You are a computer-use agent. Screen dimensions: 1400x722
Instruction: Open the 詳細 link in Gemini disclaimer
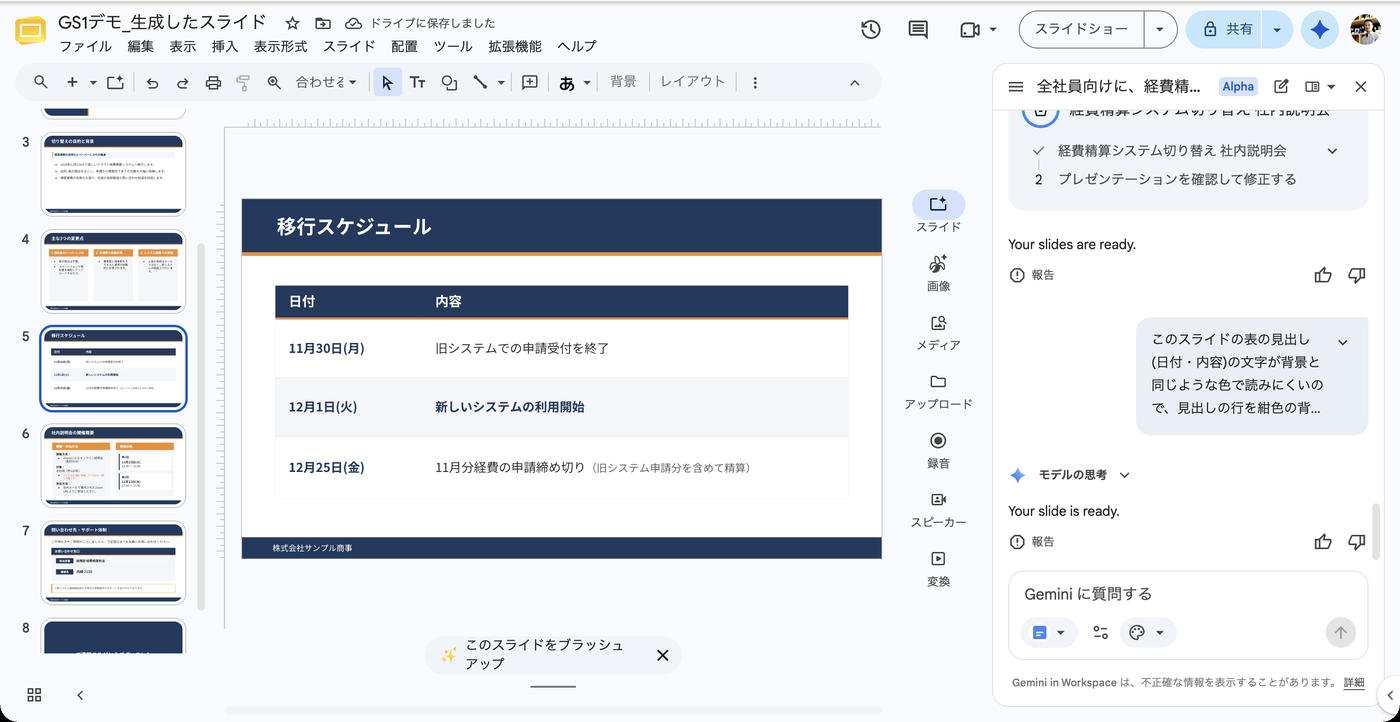pos(1354,683)
